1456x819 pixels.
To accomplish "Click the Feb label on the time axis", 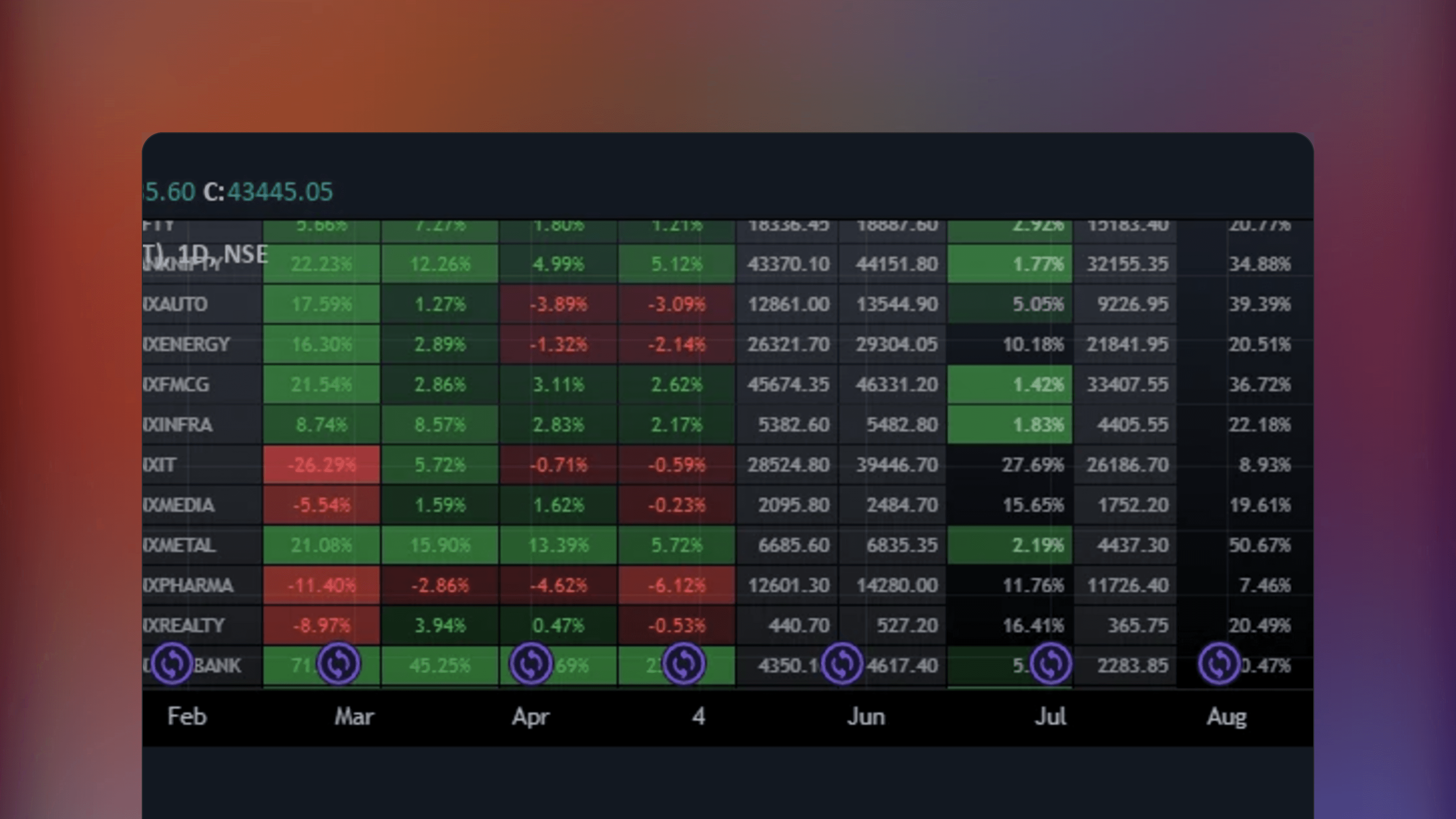I will pos(187,717).
